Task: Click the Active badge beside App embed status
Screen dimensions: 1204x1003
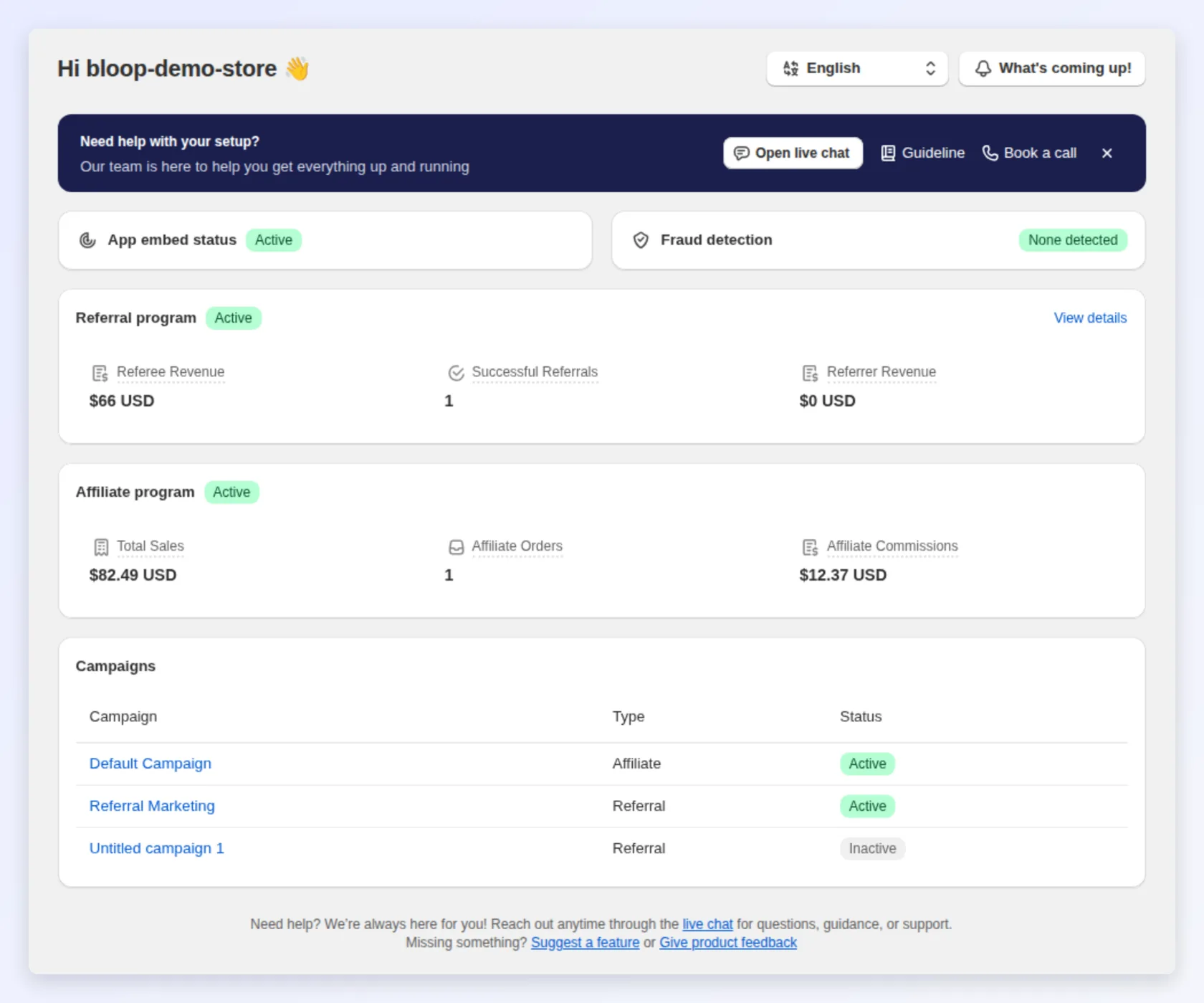Action: coord(274,240)
